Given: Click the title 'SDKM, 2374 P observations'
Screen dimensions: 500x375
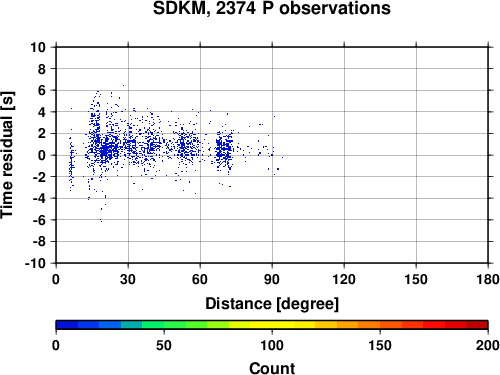Looking at the screenshot, I should tap(272, 8).
